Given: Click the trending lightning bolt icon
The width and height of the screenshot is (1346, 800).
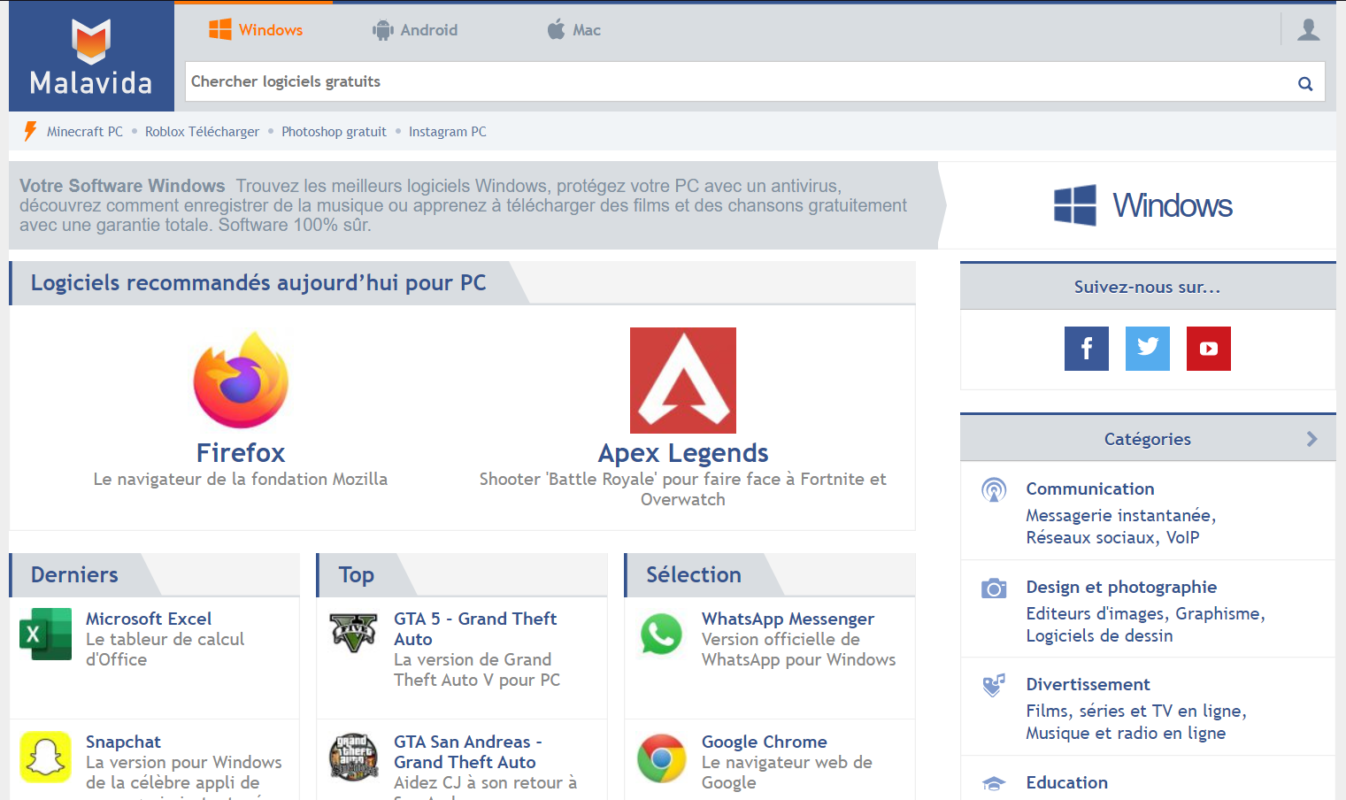Looking at the screenshot, I should [x=30, y=131].
